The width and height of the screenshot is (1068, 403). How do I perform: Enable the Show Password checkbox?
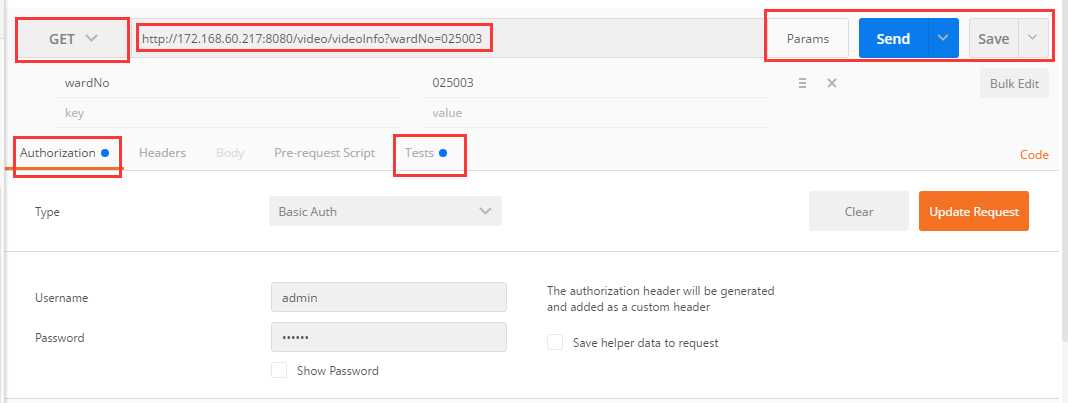click(279, 371)
